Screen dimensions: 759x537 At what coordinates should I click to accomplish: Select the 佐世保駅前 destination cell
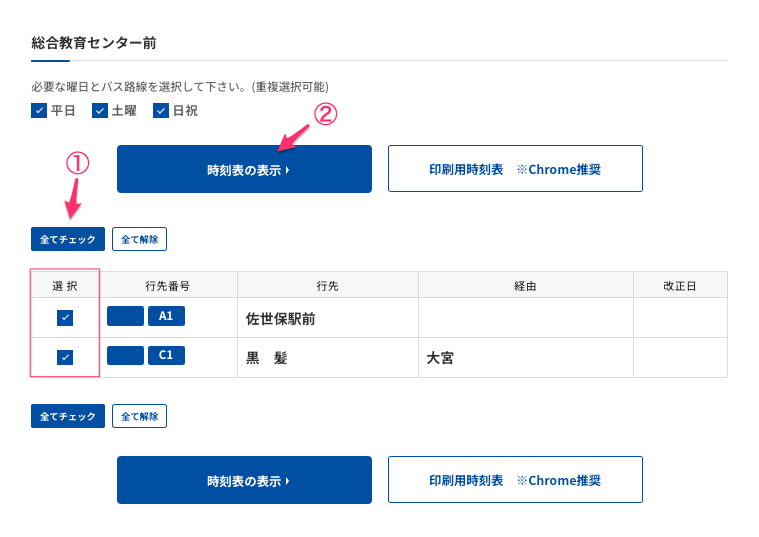[x=281, y=319]
